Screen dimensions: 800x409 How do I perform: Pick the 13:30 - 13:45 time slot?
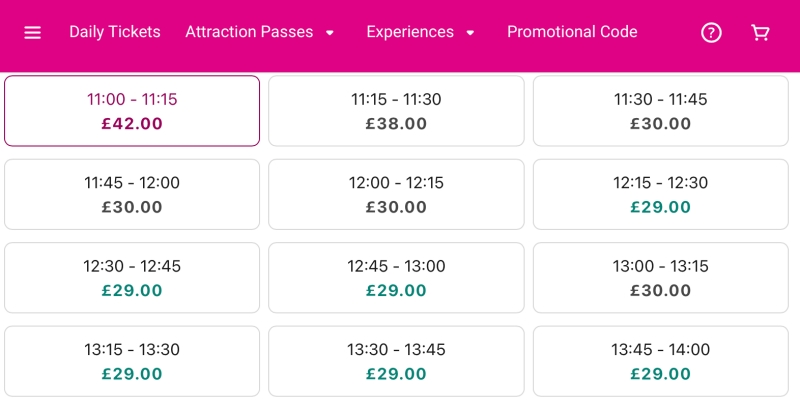[x=396, y=361]
